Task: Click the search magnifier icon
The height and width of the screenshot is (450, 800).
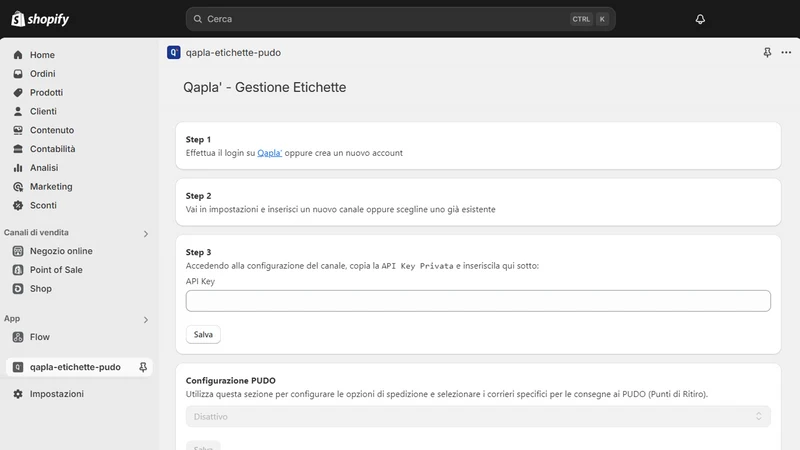Action: [x=197, y=19]
